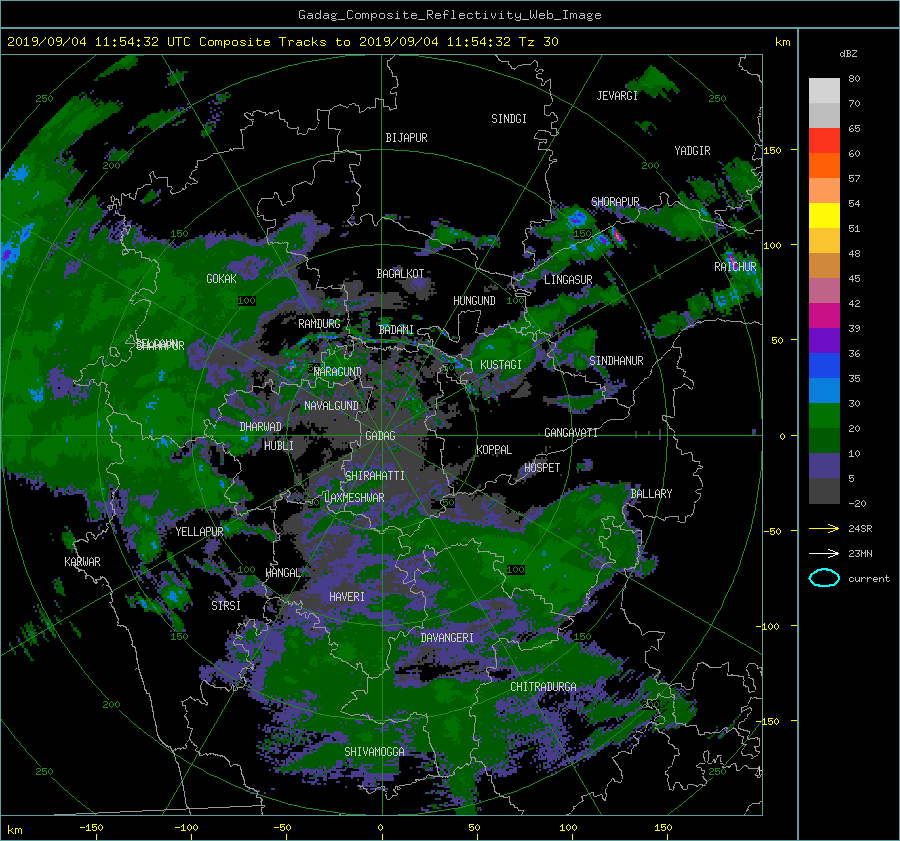Click the cyan current ellipse legend icon

coord(824,578)
